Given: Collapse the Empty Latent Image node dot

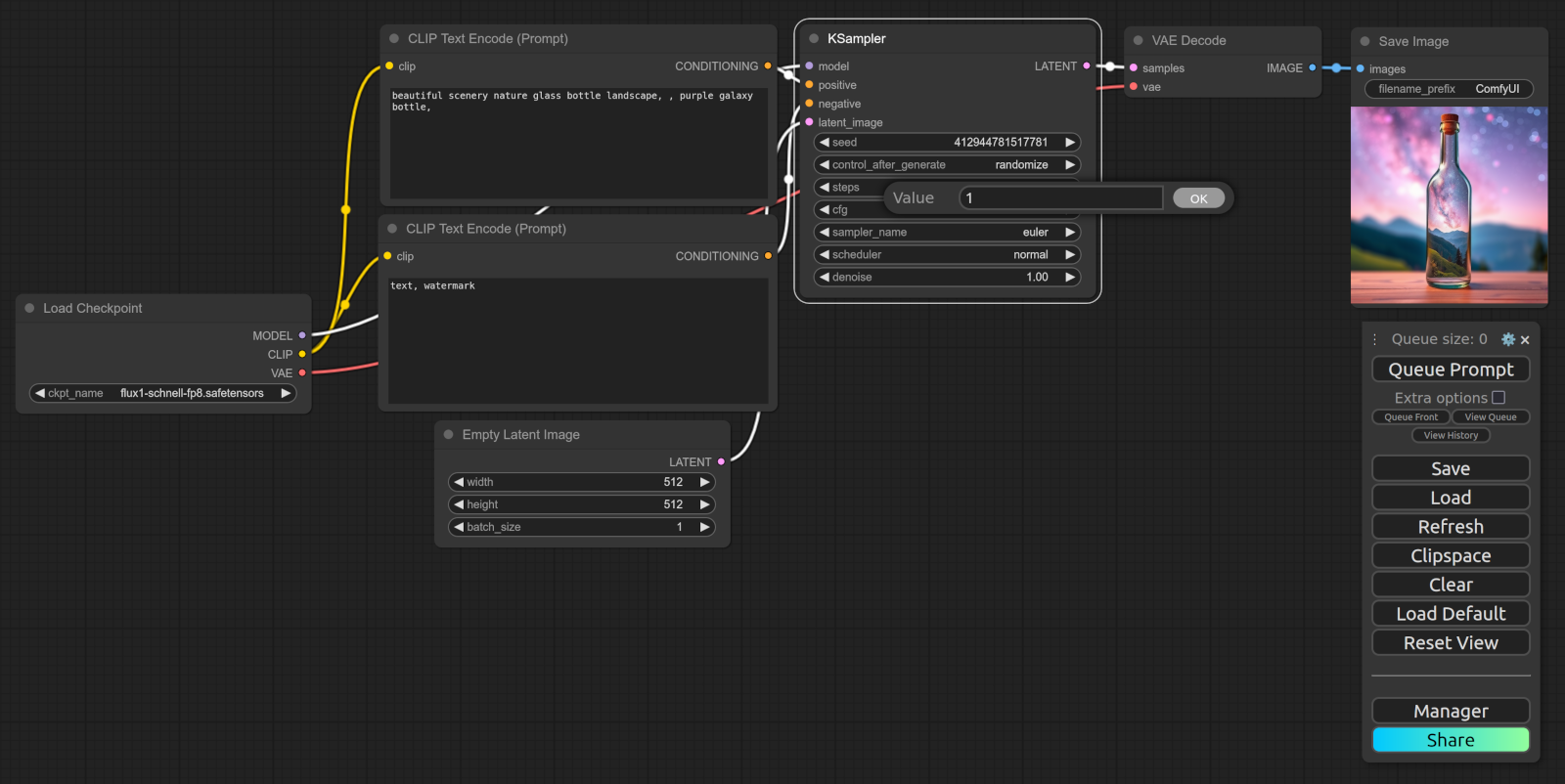Looking at the screenshot, I should point(448,435).
